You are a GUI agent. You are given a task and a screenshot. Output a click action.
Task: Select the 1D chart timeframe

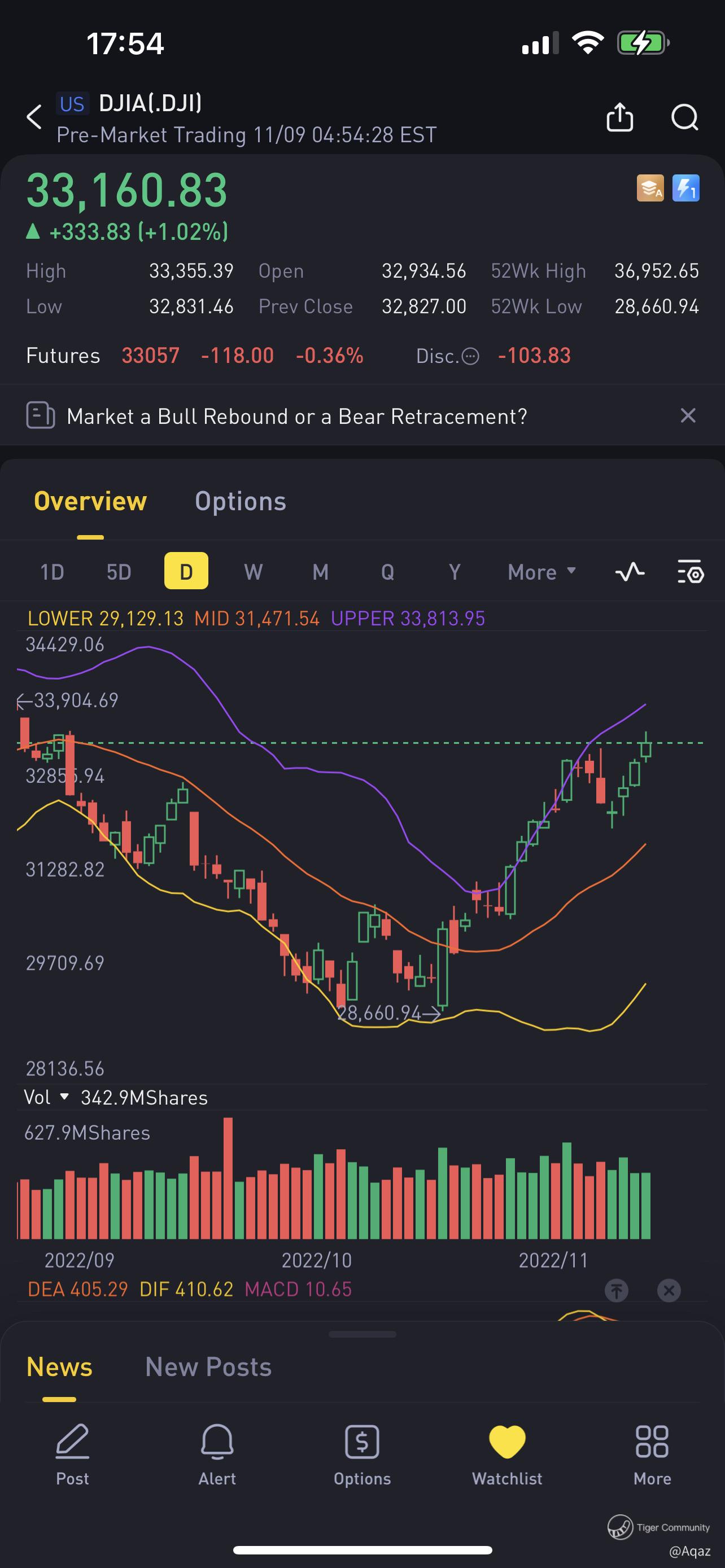click(x=53, y=572)
